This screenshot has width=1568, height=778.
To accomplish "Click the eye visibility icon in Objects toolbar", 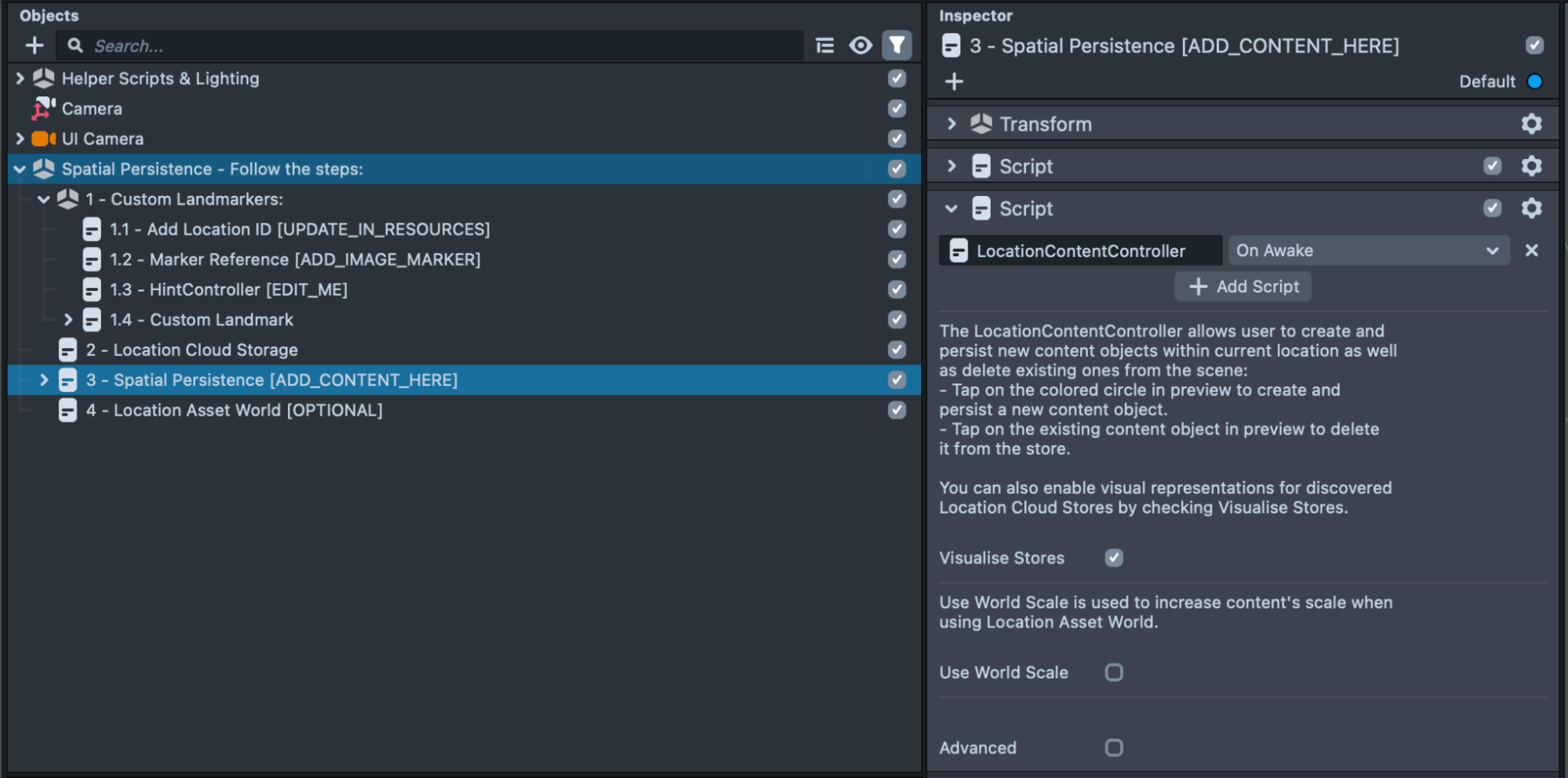I will pyautogui.click(x=860, y=45).
